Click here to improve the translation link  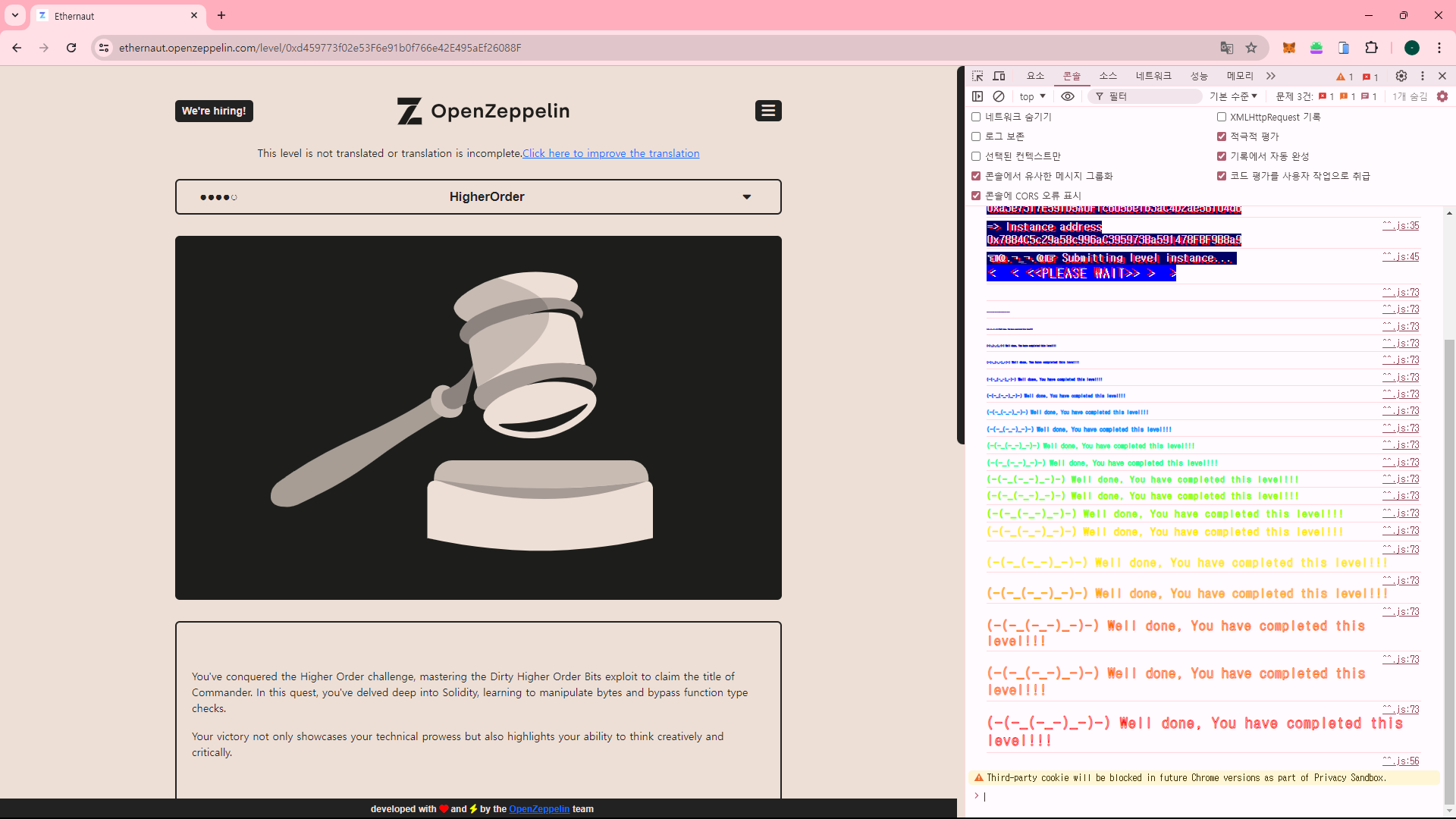[x=610, y=153]
